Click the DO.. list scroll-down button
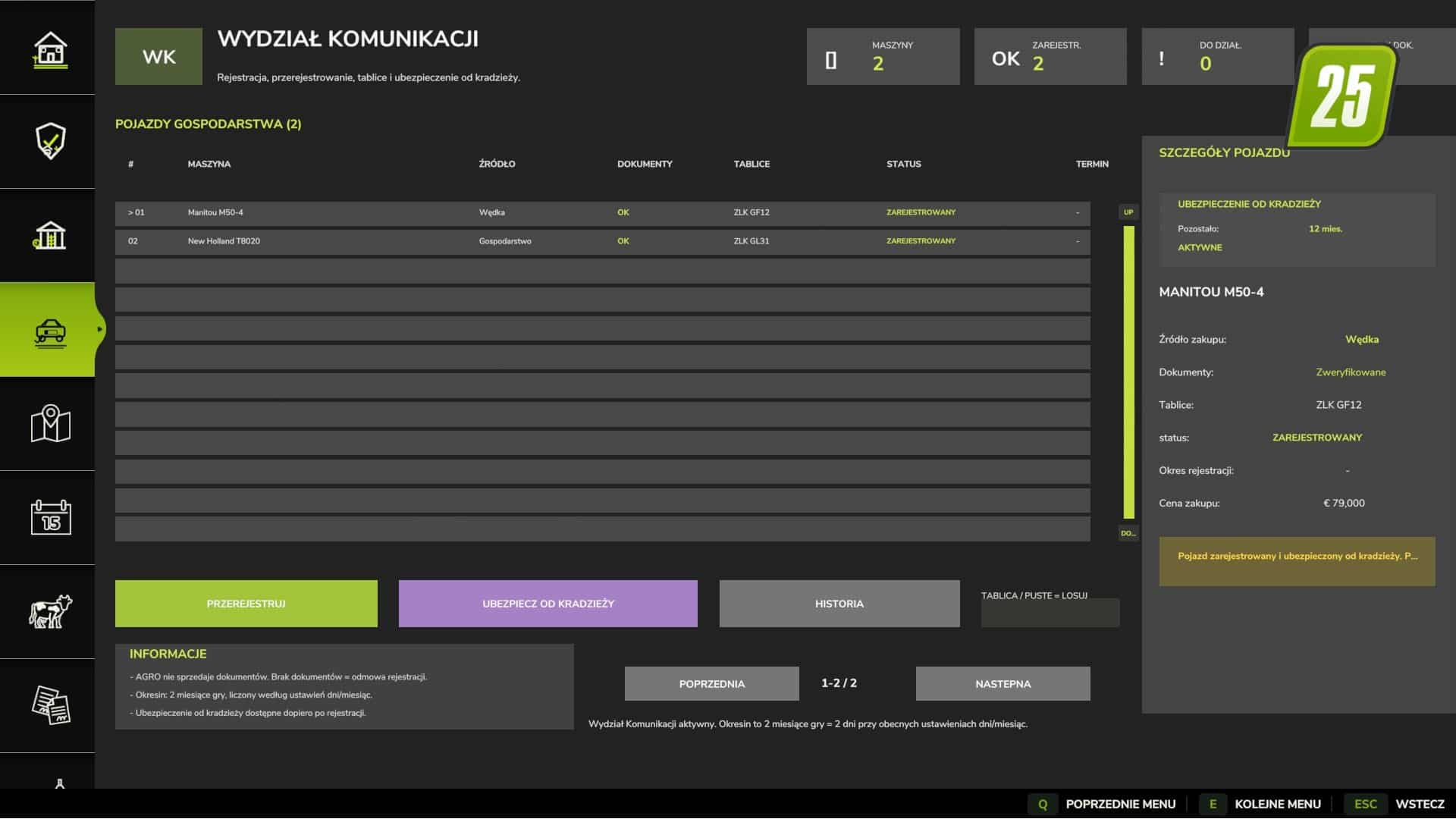Image resolution: width=1456 pixels, height=819 pixels. 1128,533
